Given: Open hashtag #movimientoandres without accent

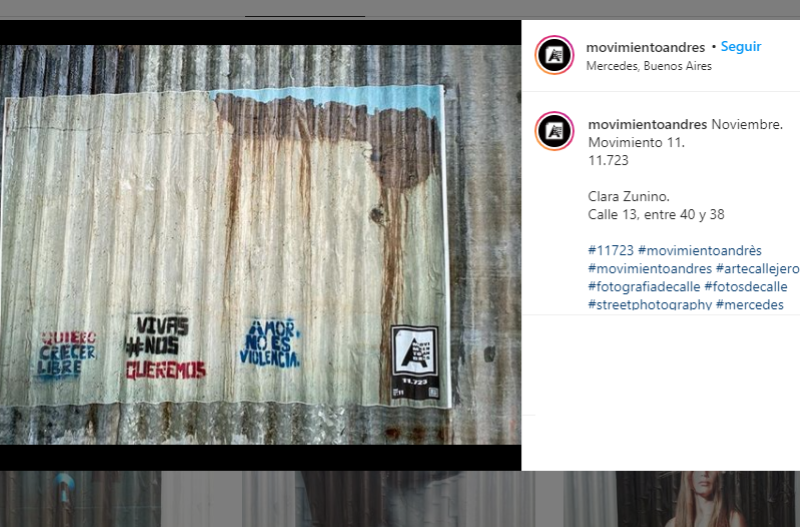Looking at the screenshot, I should coord(649,268).
